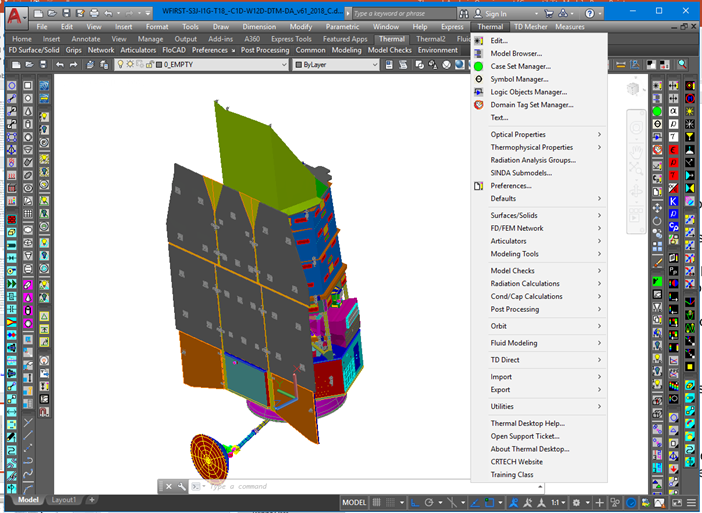Click in the keyword search field
This screenshot has height=513, width=702.
click(x=404, y=14)
